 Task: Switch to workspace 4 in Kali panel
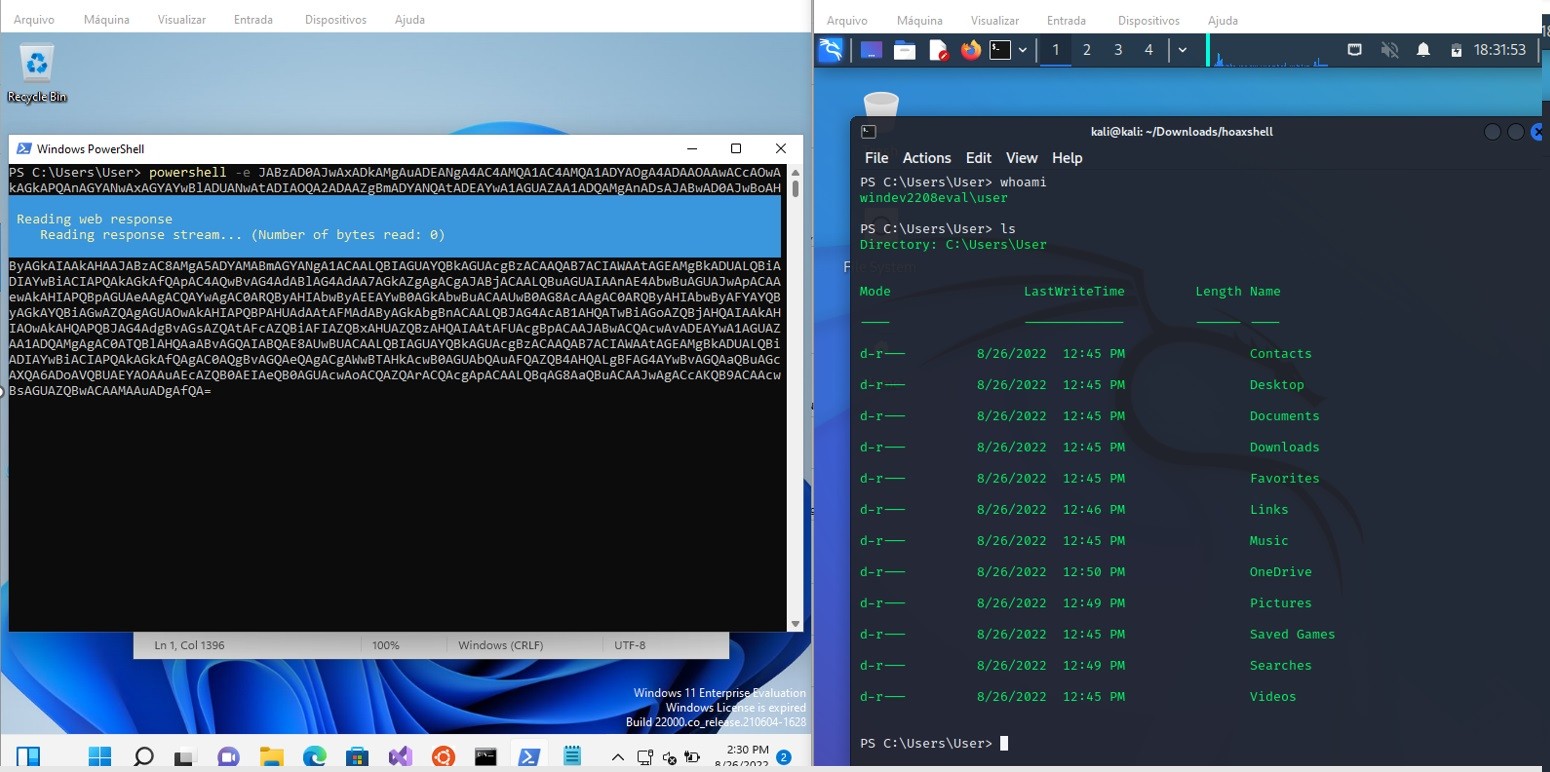click(1149, 50)
